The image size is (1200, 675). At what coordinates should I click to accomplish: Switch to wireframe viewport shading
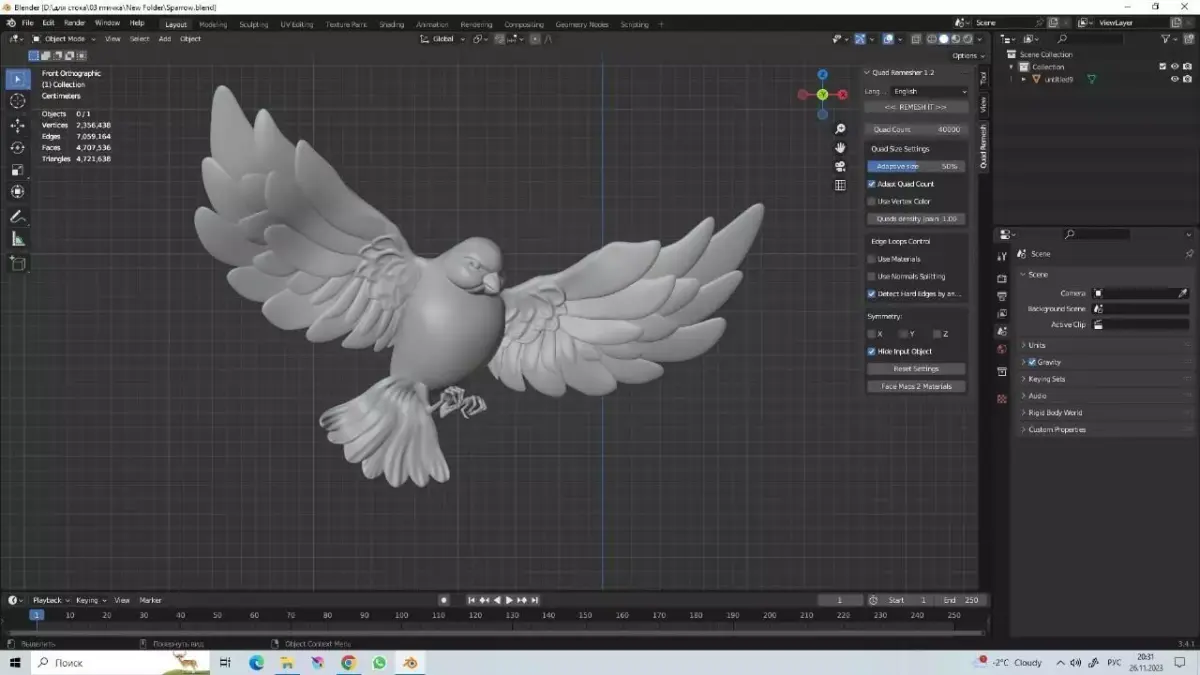pos(932,39)
